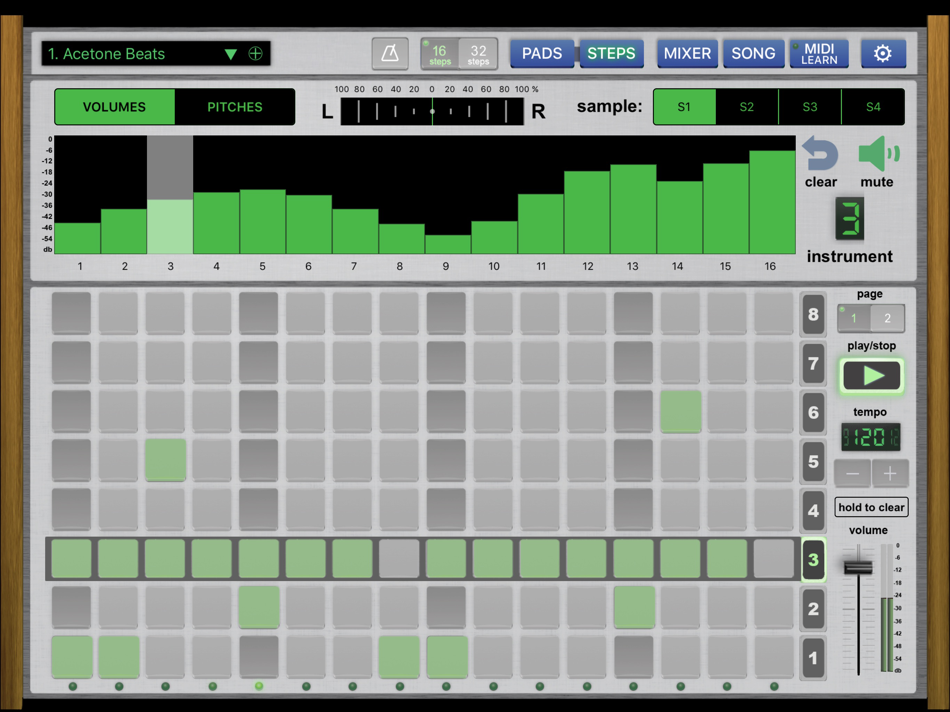Switch the sequencer to 32 steps

(477, 53)
